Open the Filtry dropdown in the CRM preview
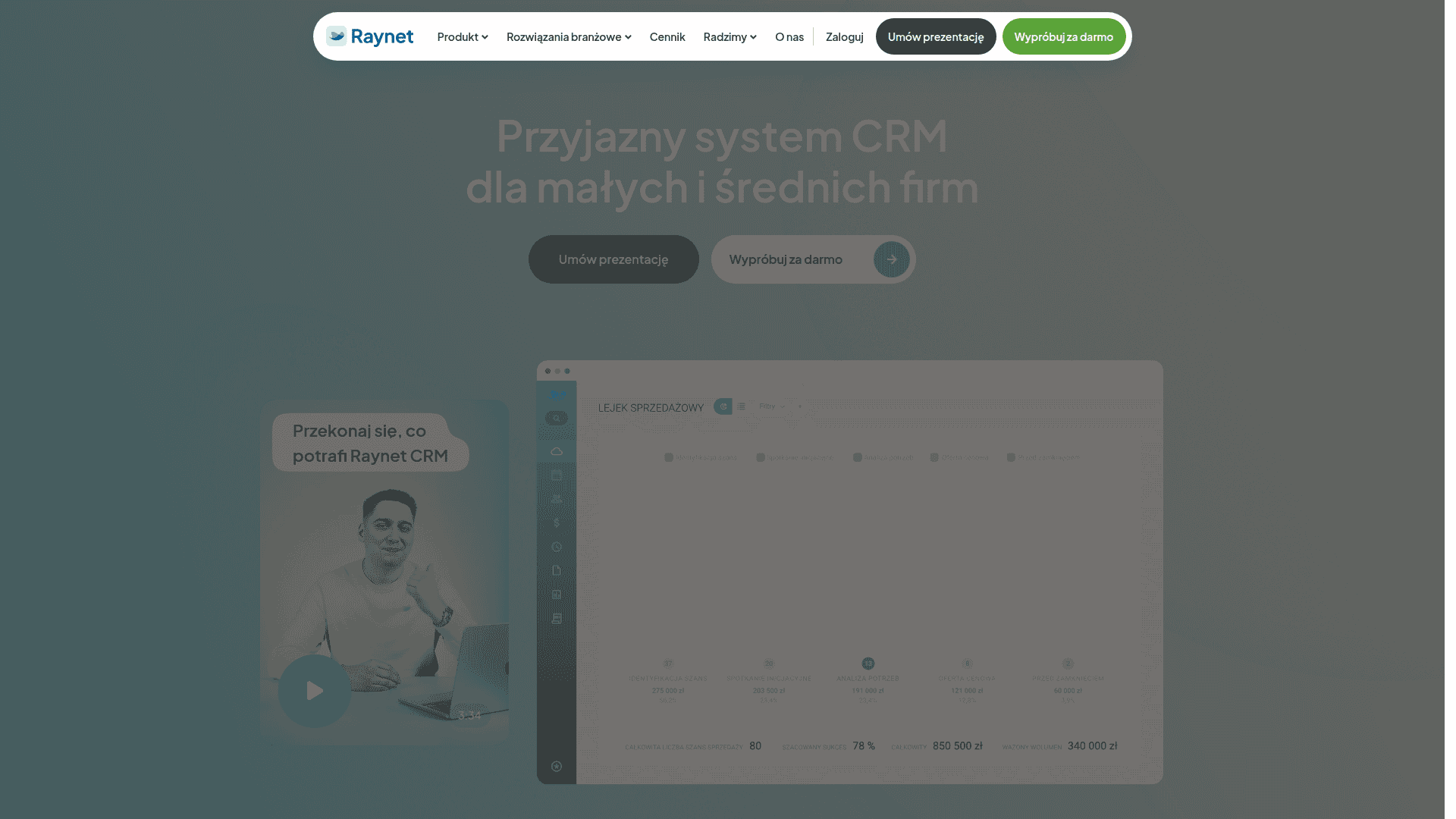 (772, 406)
